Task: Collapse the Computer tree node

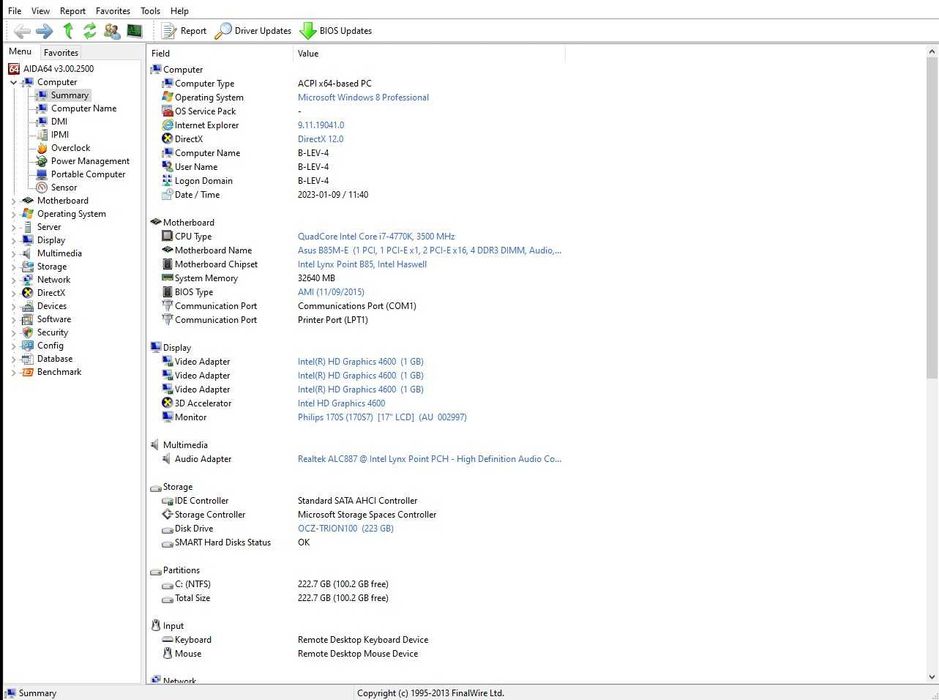Action: tap(13, 82)
